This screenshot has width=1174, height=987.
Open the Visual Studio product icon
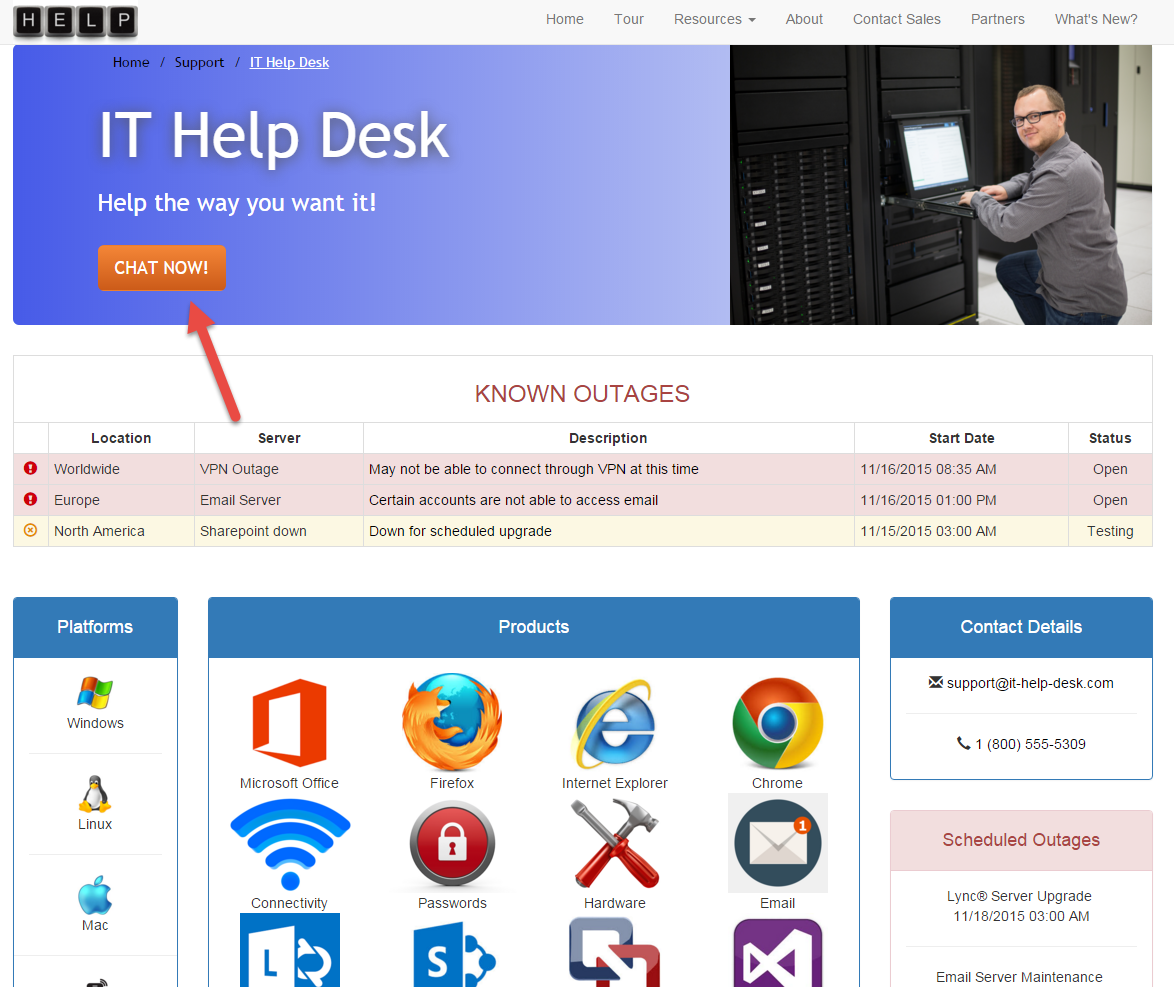(777, 953)
